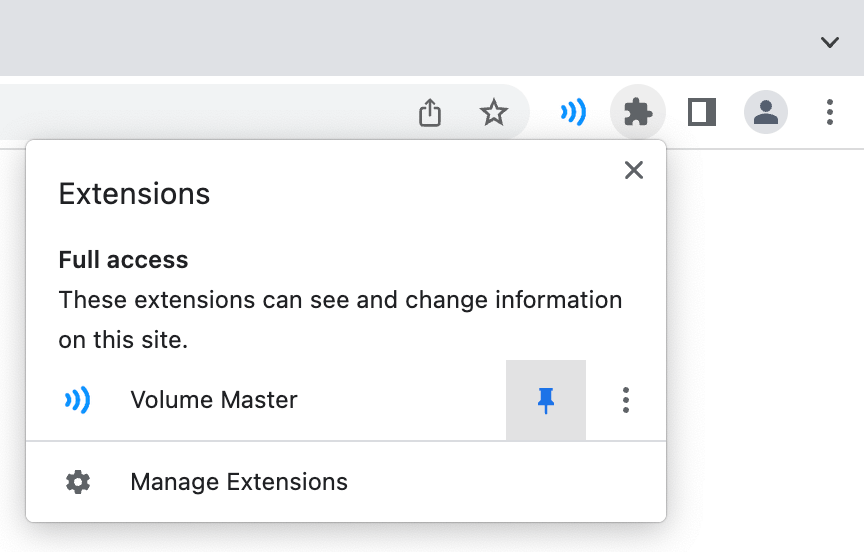Click the gear icon beside Manage Extensions
This screenshot has width=864, height=552.
pos(78,482)
